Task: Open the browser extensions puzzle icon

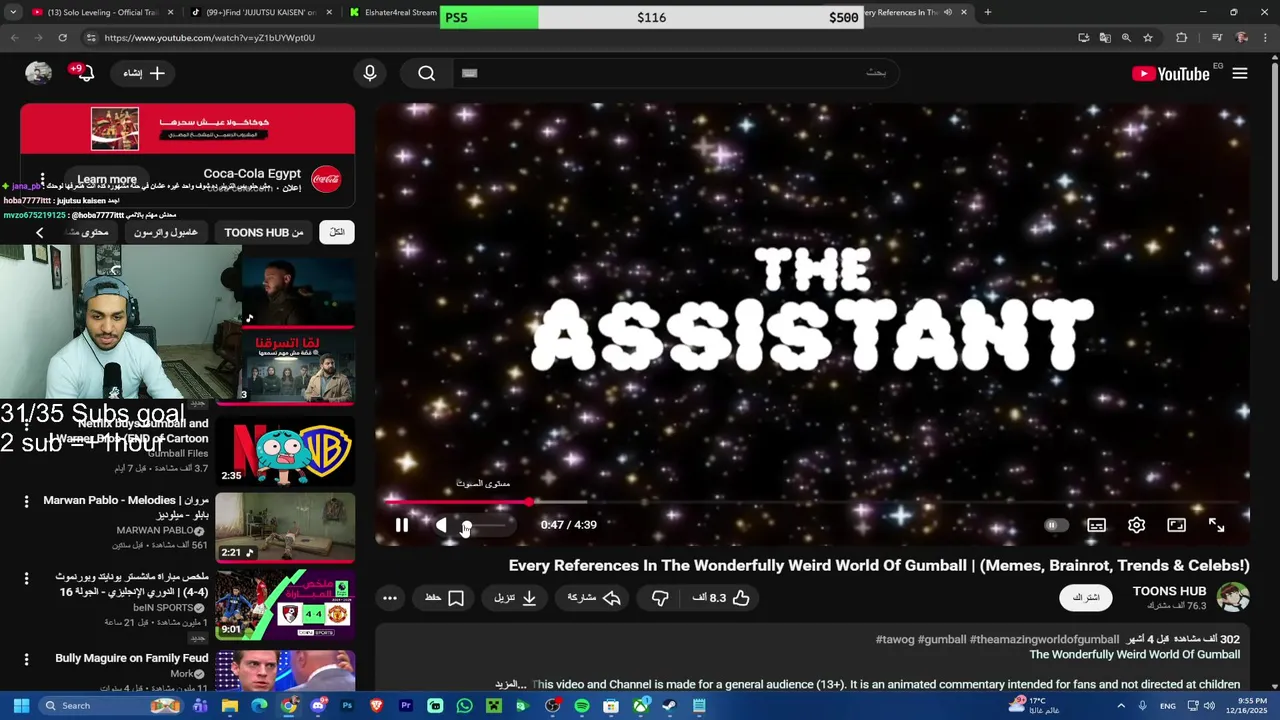Action: tap(1182, 38)
